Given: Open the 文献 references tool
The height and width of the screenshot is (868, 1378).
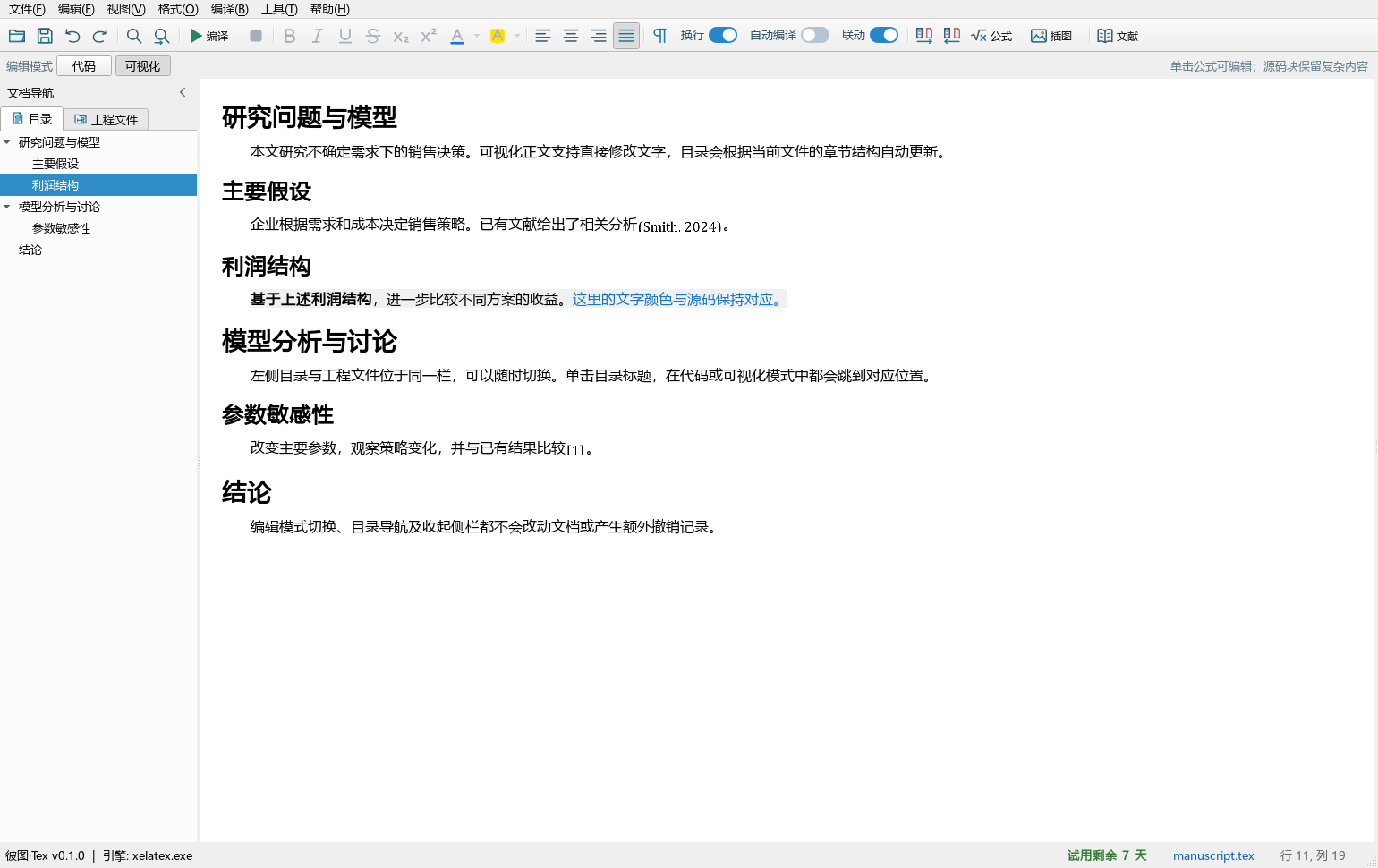Looking at the screenshot, I should point(1118,36).
